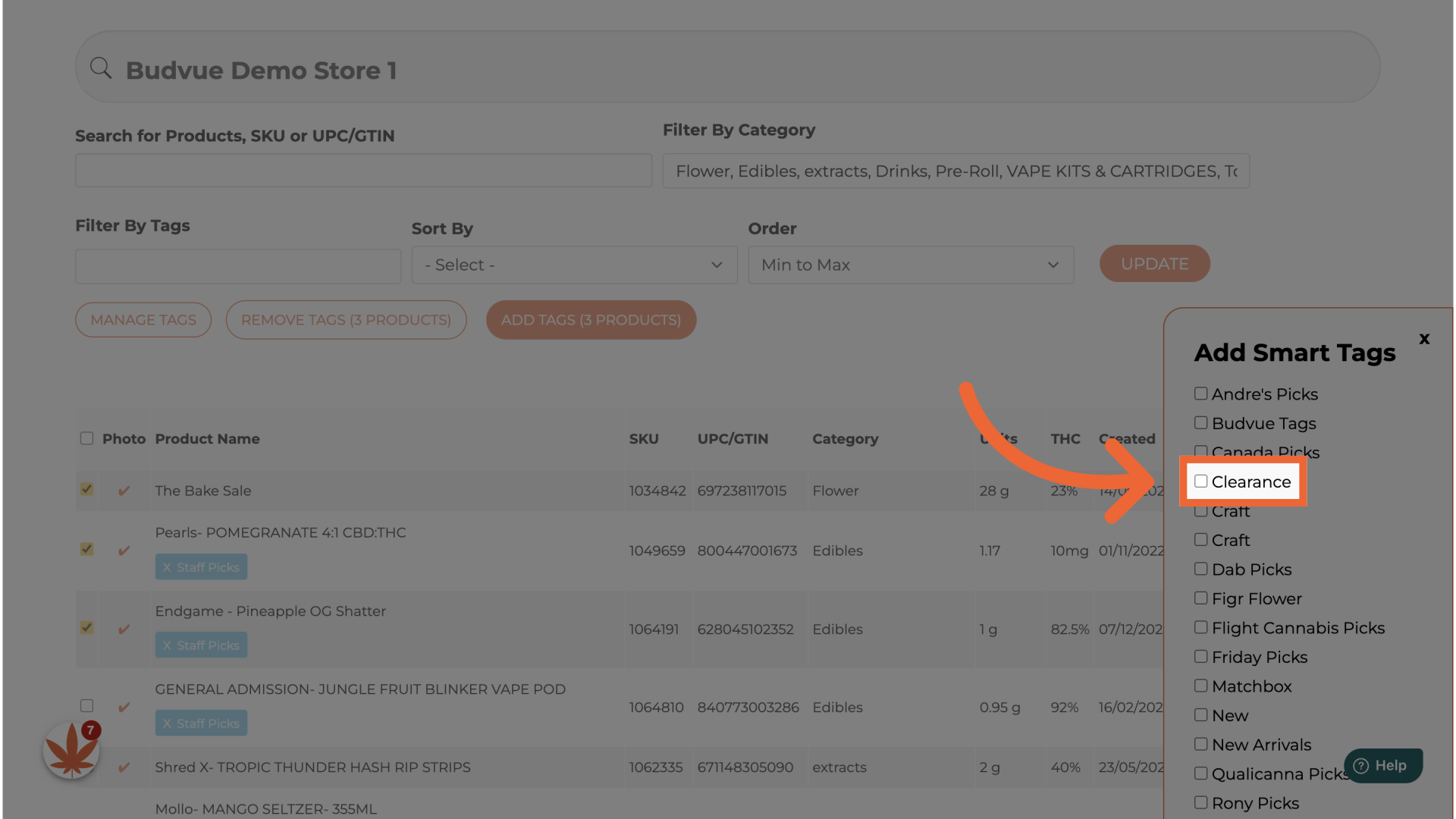Check the Clearance smart tag
1456x819 pixels.
pyautogui.click(x=1200, y=482)
